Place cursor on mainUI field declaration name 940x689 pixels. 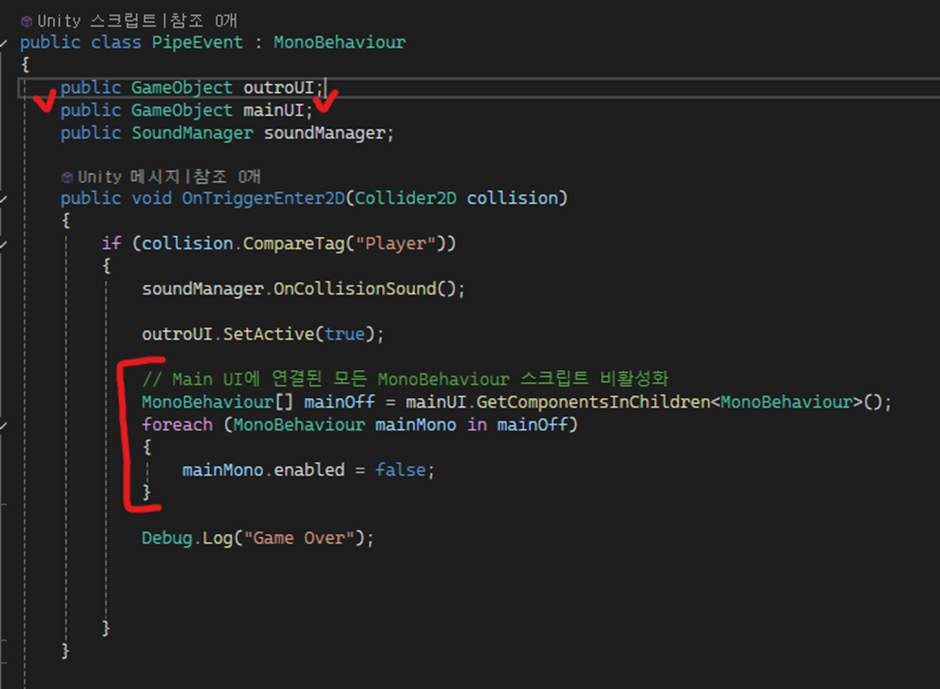click(273, 110)
